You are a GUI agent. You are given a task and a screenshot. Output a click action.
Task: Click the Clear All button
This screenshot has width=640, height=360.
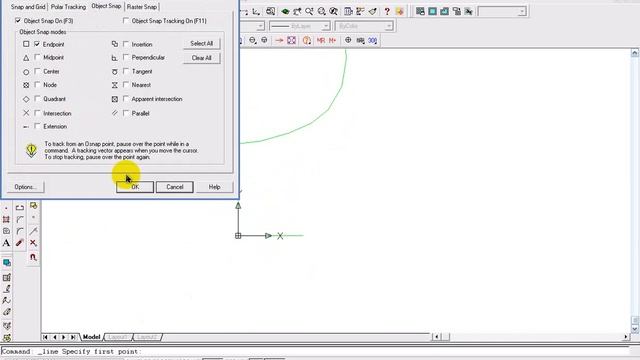tap(202, 58)
